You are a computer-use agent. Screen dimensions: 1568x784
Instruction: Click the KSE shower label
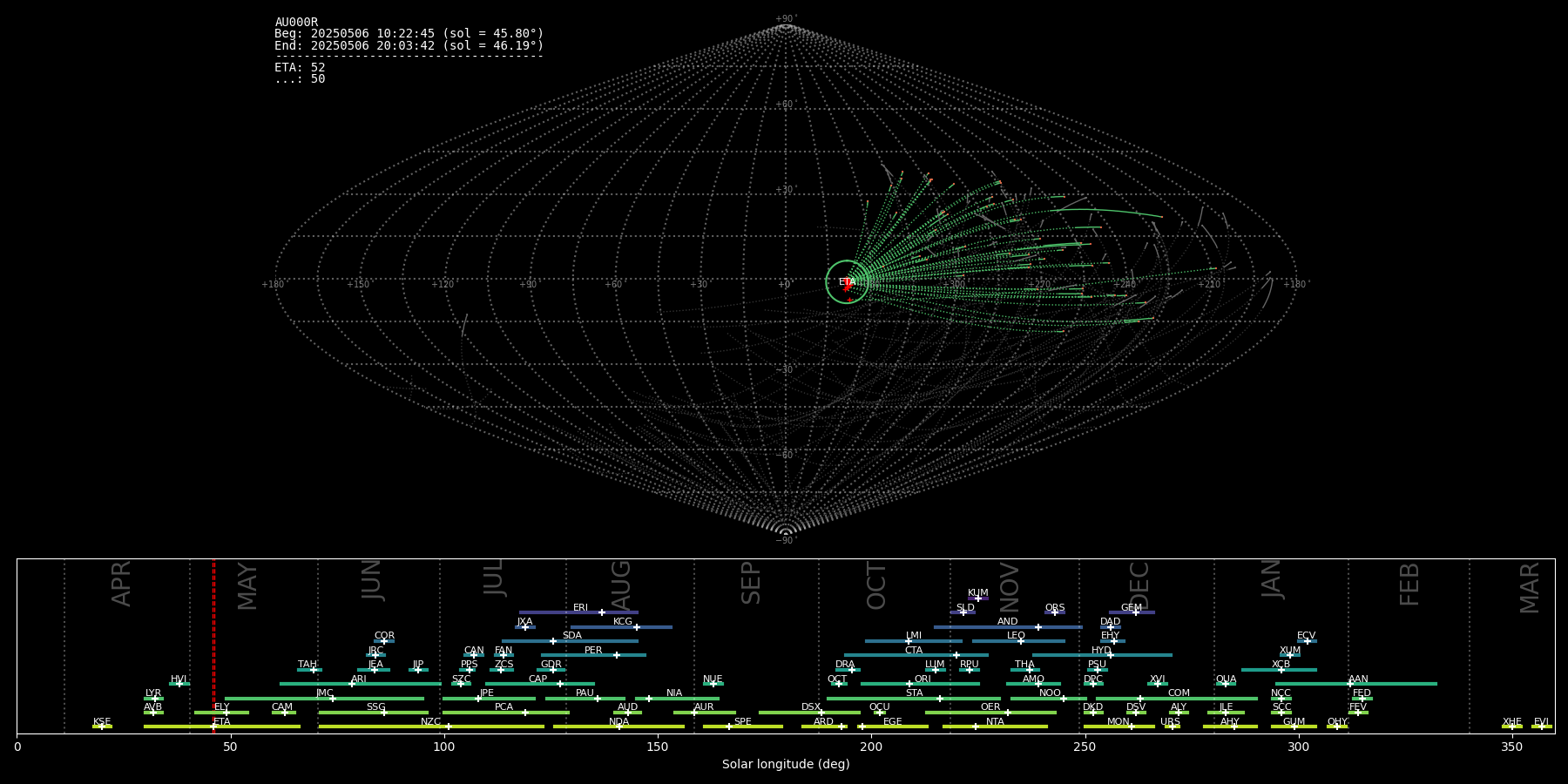[x=102, y=722]
